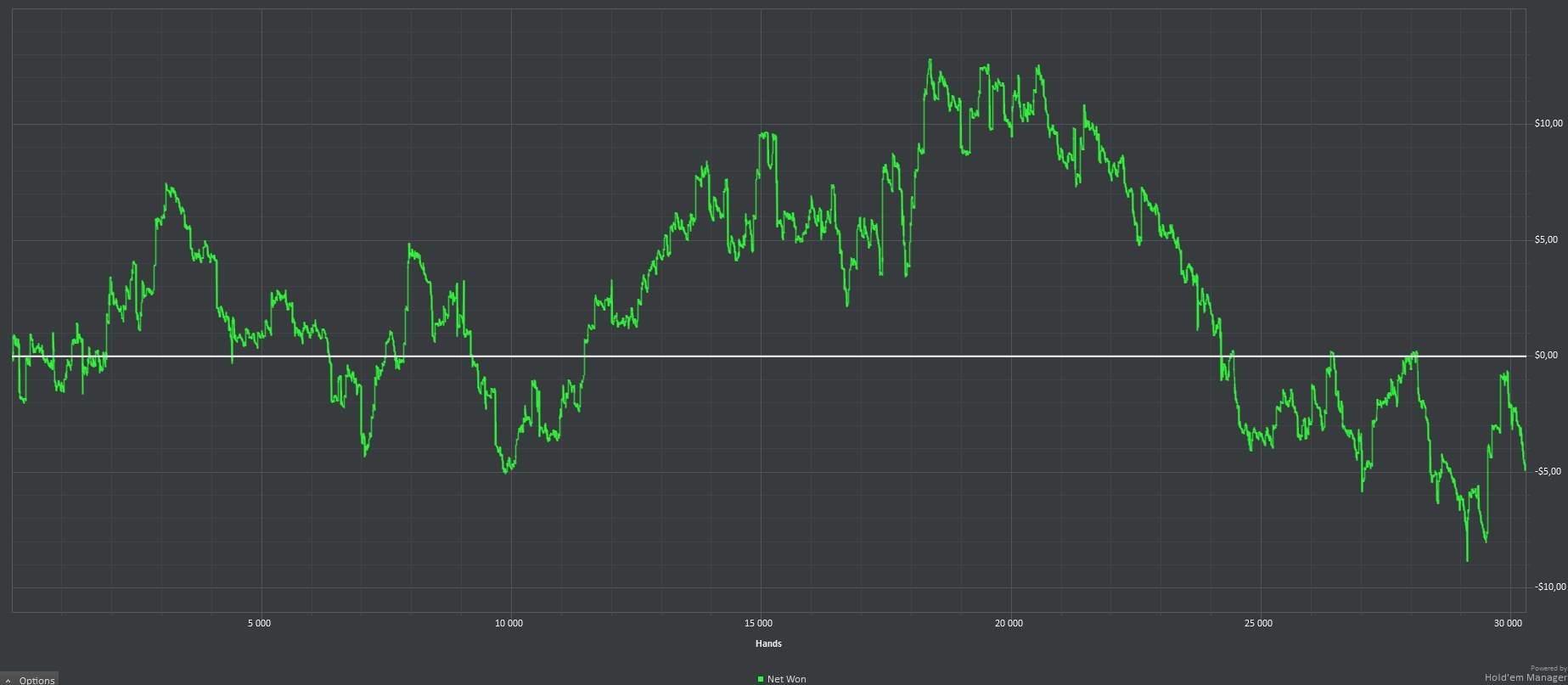Click the graph's highest peak above $10
The width and height of the screenshot is (1568, 685).
[x=930, y=61]
